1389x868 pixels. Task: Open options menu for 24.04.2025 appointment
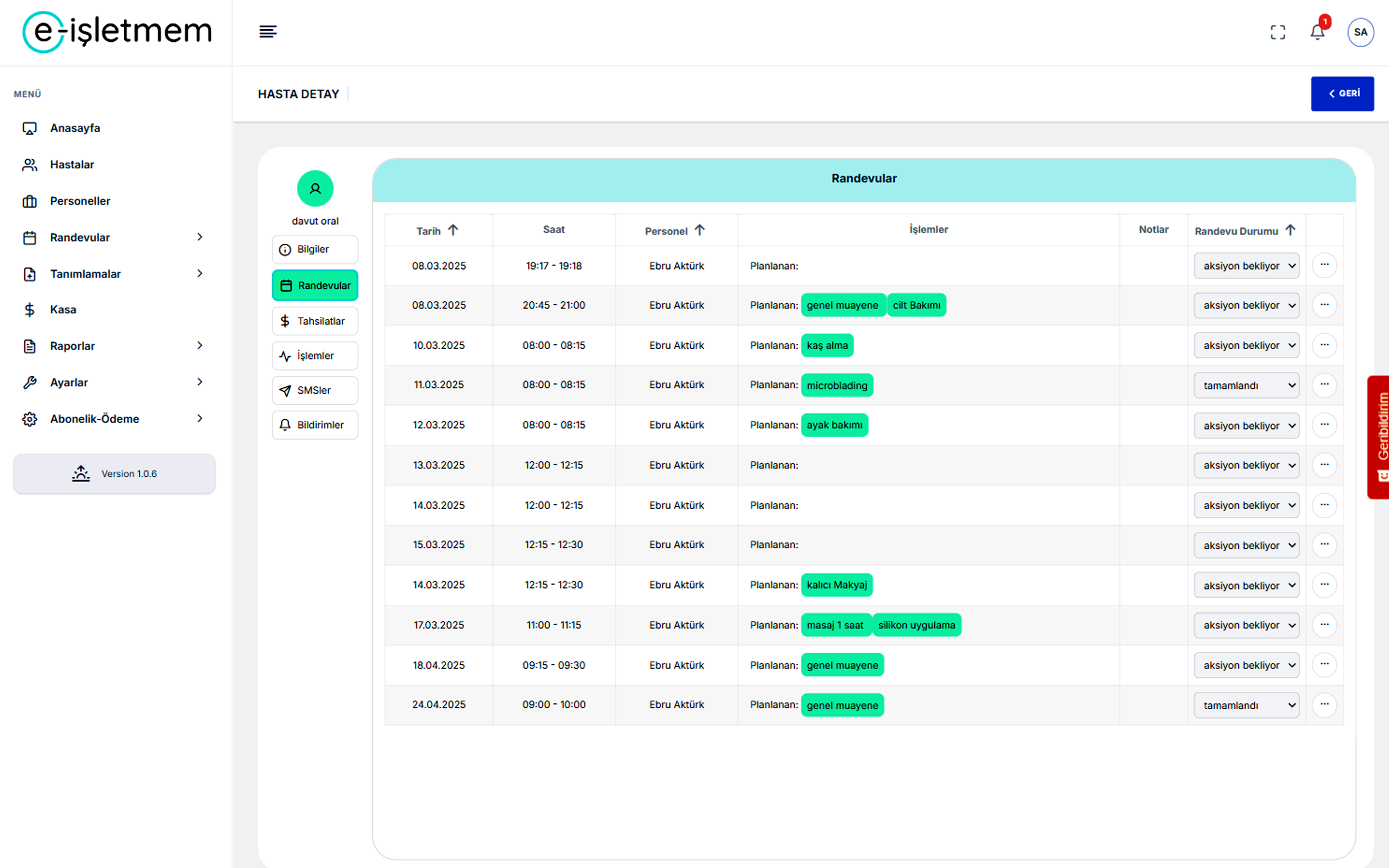coord(1324,704)
